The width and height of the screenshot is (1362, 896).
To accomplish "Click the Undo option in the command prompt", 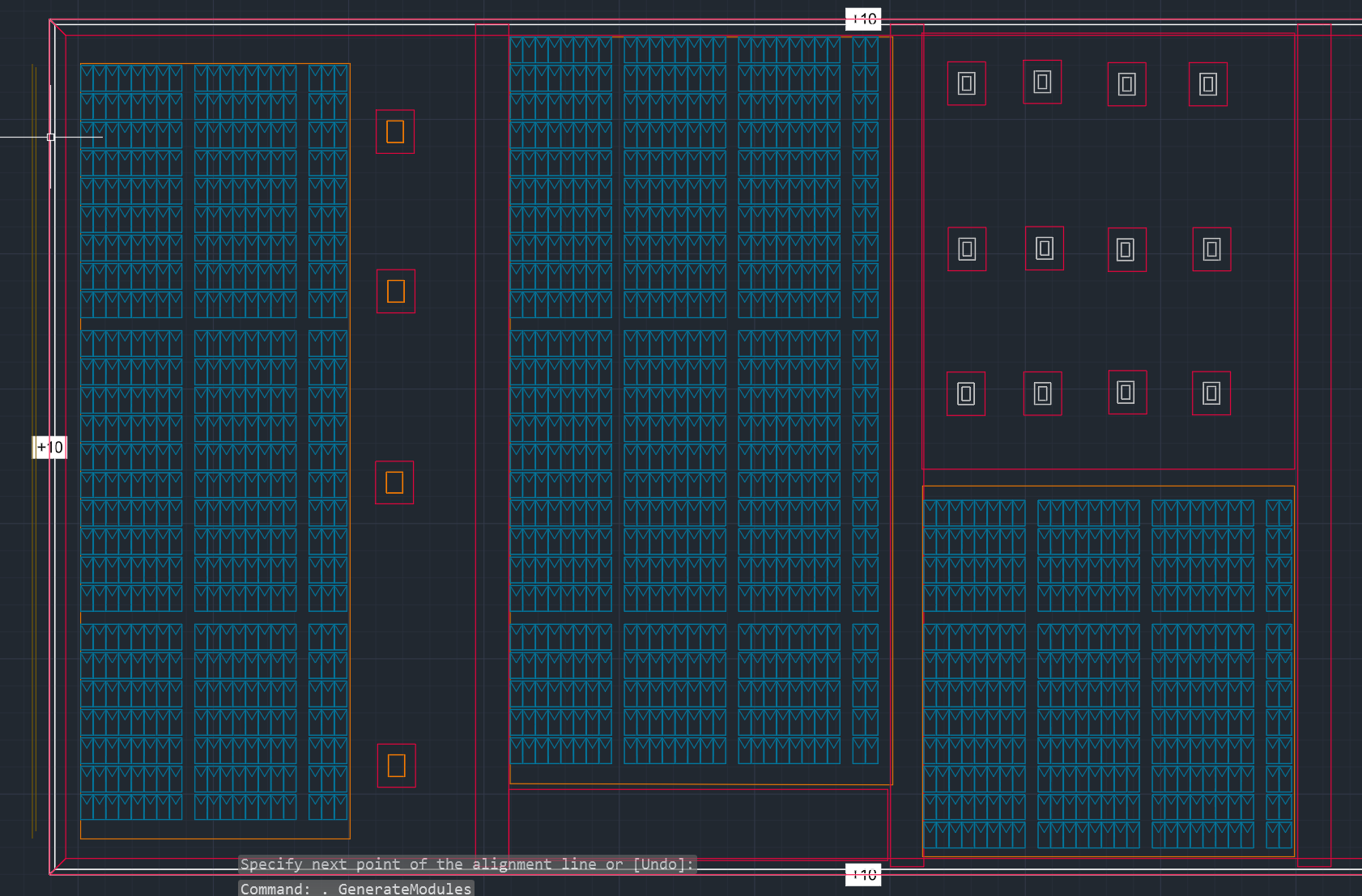I will [x=658, y=864].
